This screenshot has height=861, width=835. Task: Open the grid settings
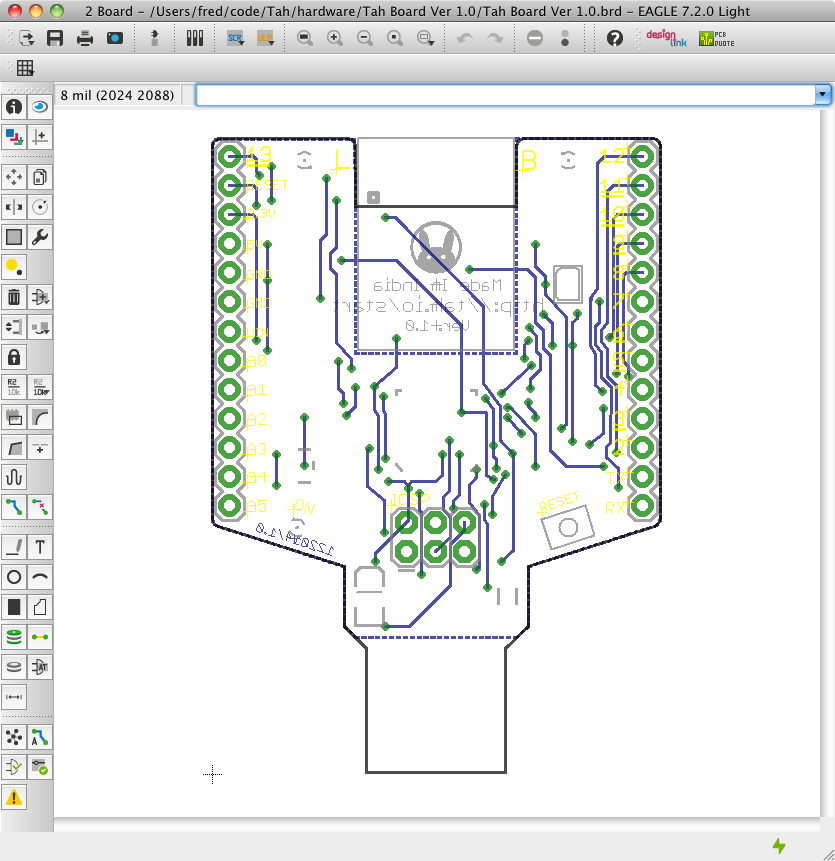25,68
